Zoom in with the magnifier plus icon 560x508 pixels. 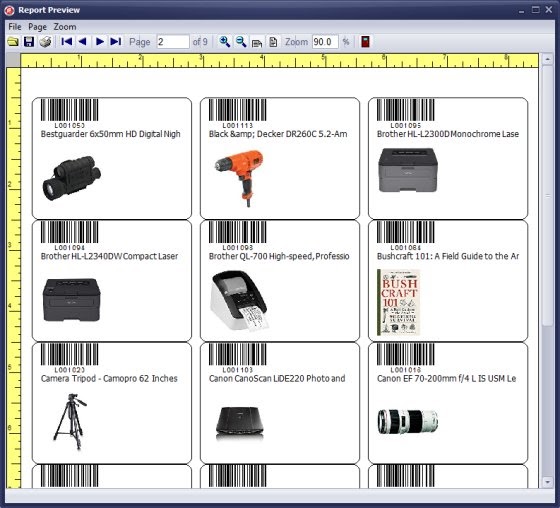225,42
